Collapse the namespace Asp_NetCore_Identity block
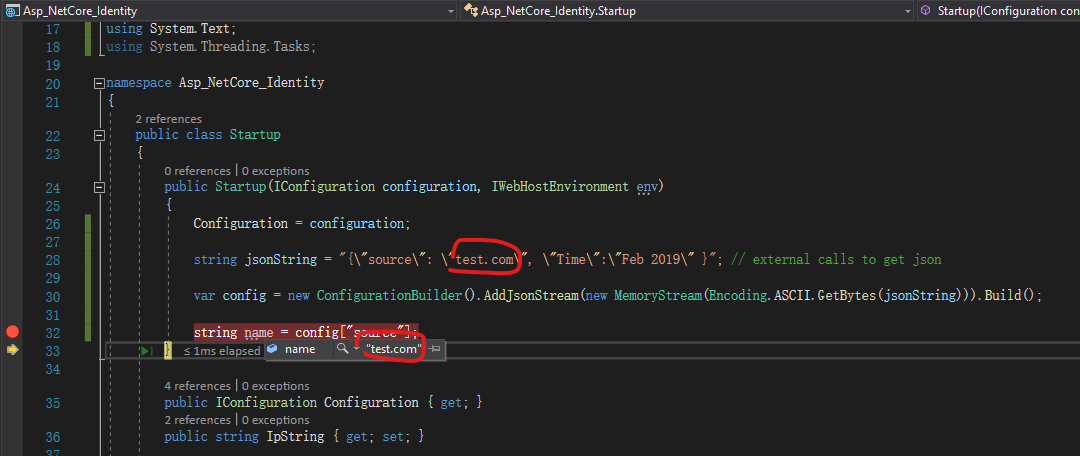Viewport: 1080px width, 456px height. [x=99, y=83]
